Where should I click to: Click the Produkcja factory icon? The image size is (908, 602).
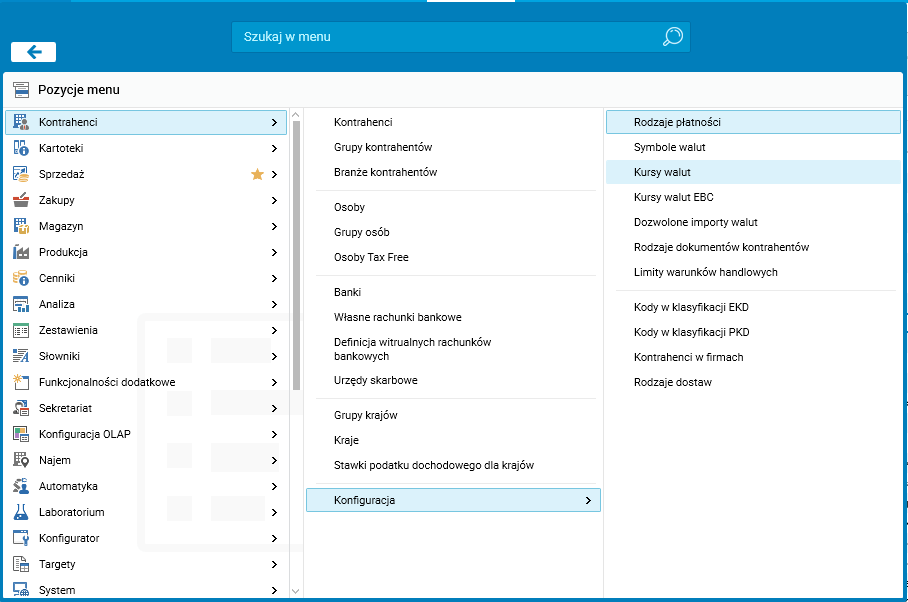[x=21, y=252]
